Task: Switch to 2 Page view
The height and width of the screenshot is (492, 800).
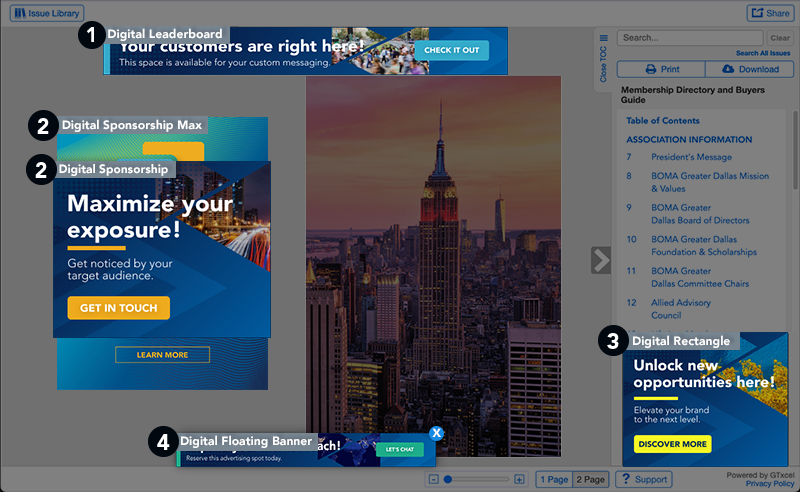Action: tap(592, 480)
